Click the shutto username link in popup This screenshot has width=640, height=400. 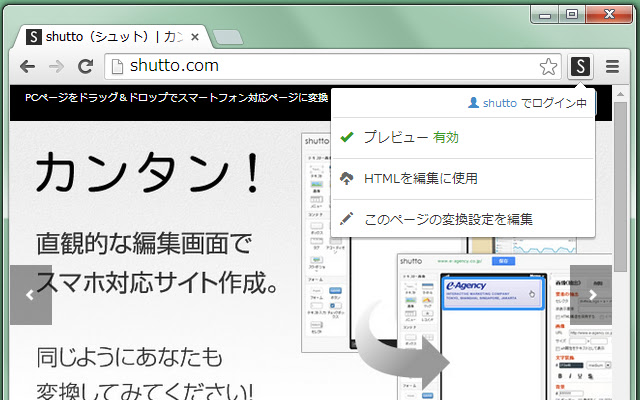click(x=500, y=103)
